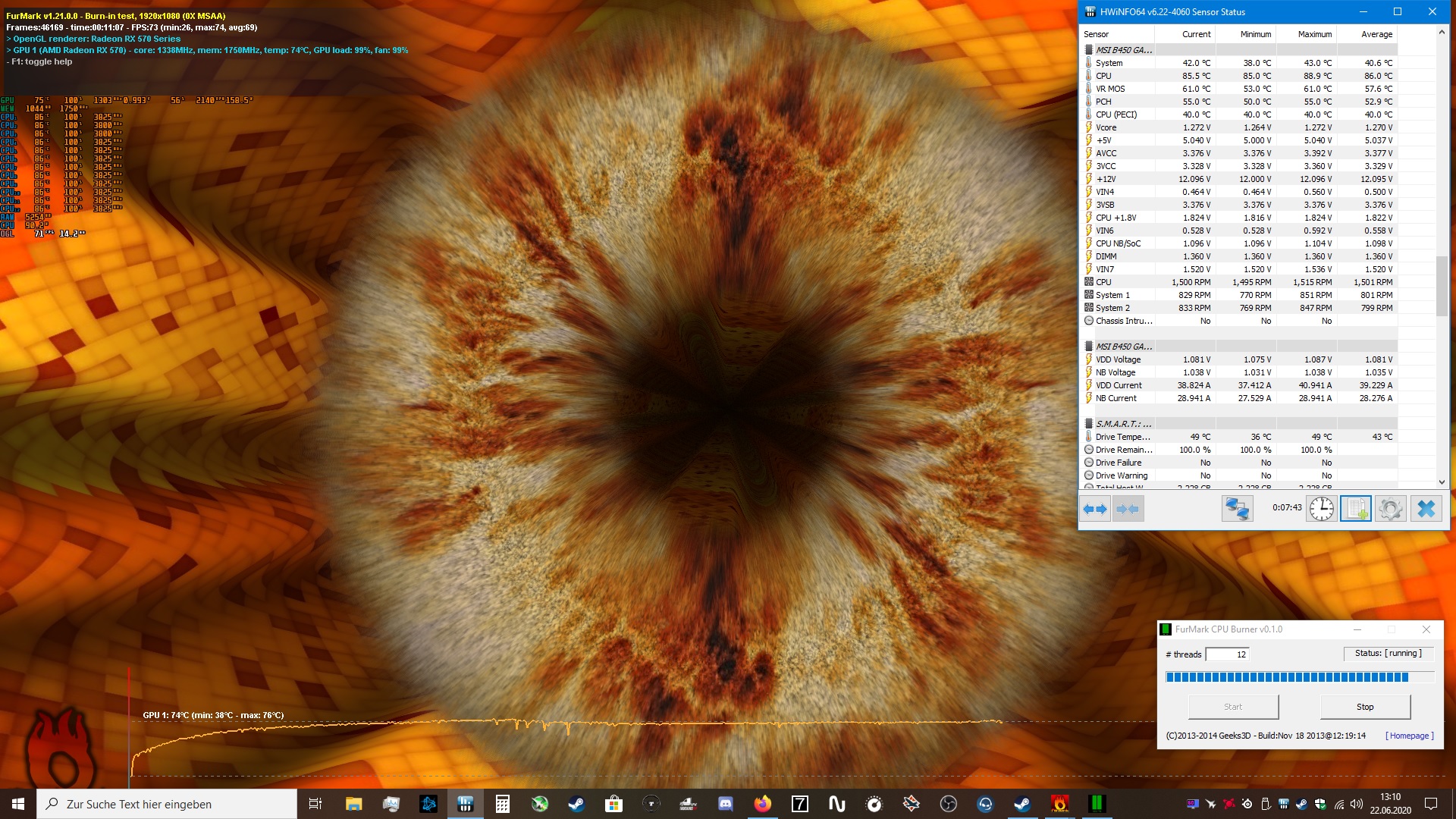Viewport: 1456px width, 819px height.
Task: Reset min/max values with the clock icon
Action: [x=1321, y=509]
